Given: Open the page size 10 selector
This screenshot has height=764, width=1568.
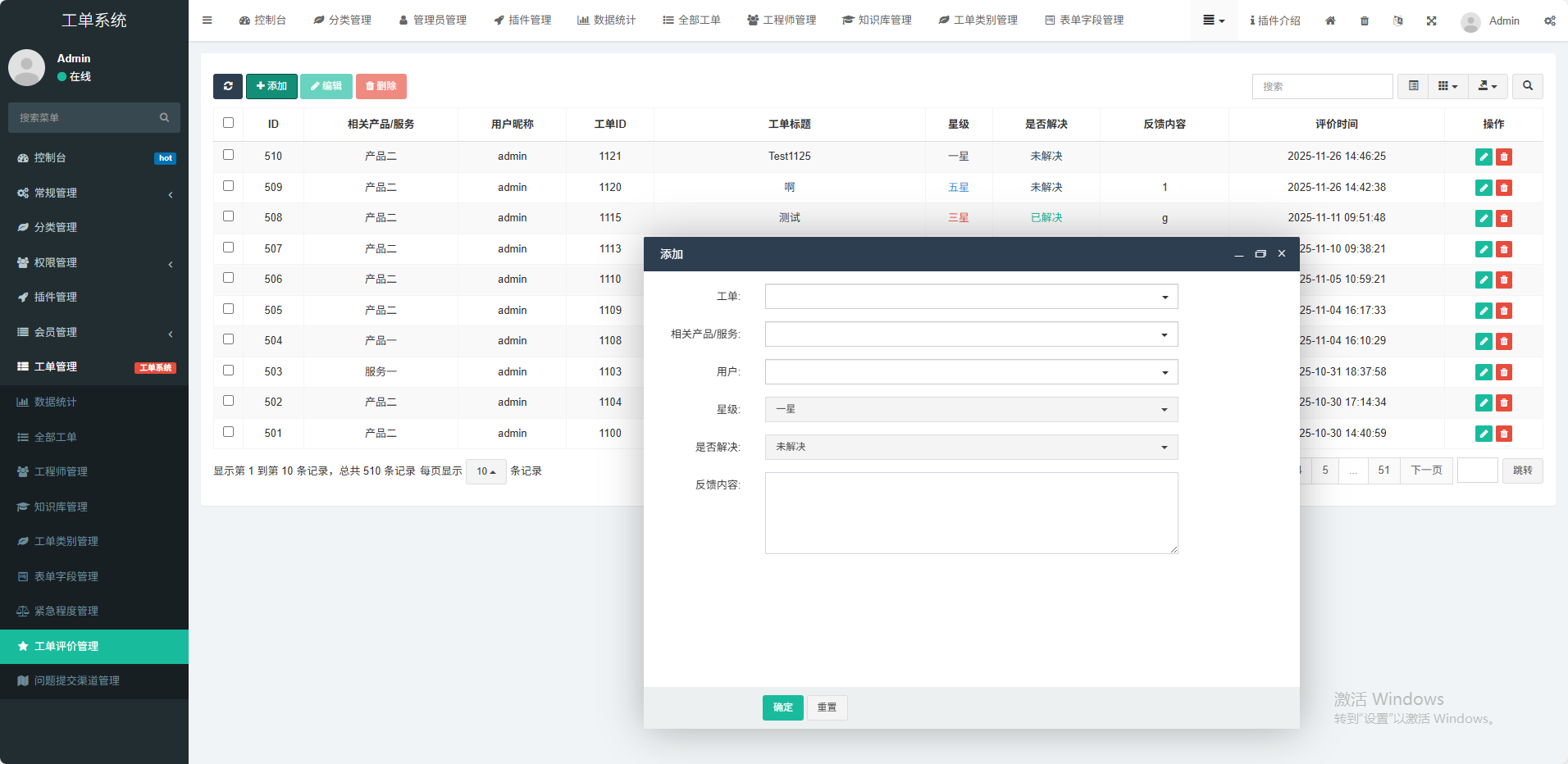Looking at the screenshot, I should coord(486,471).
